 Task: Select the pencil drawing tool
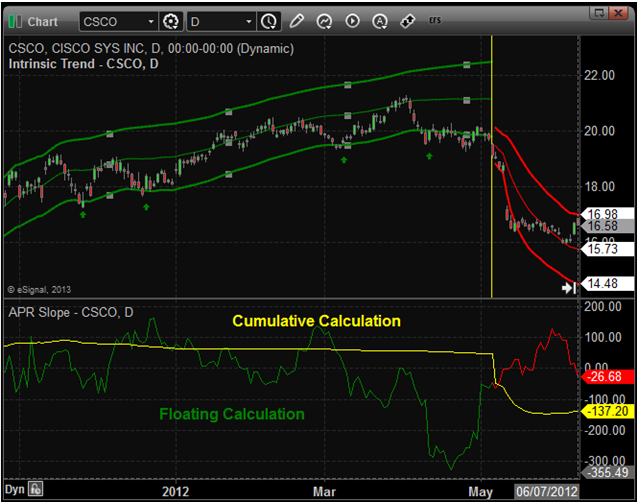tap(297, 21)
